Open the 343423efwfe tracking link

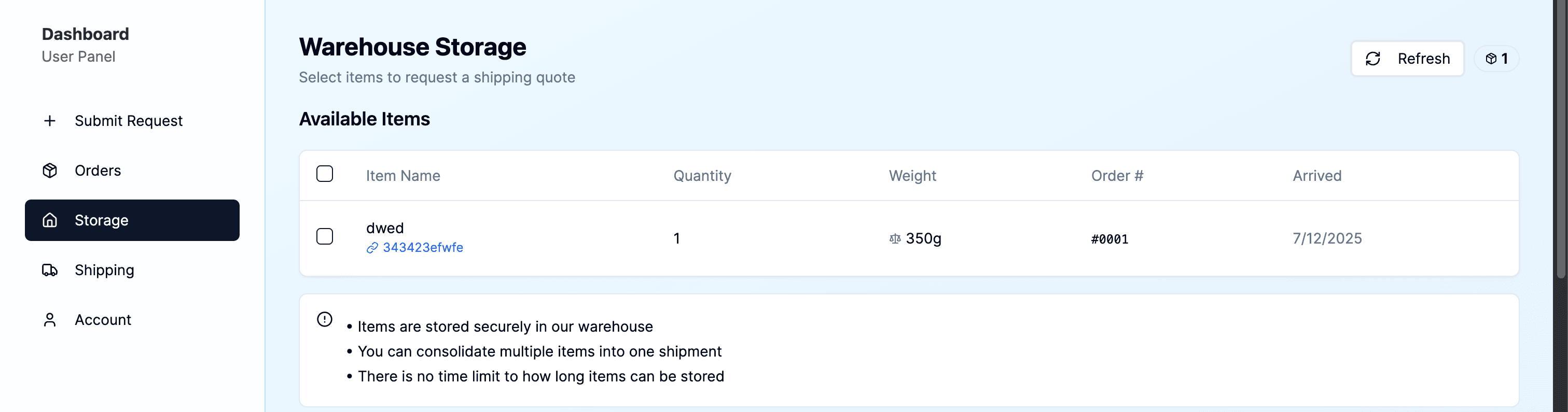point(423,248)
